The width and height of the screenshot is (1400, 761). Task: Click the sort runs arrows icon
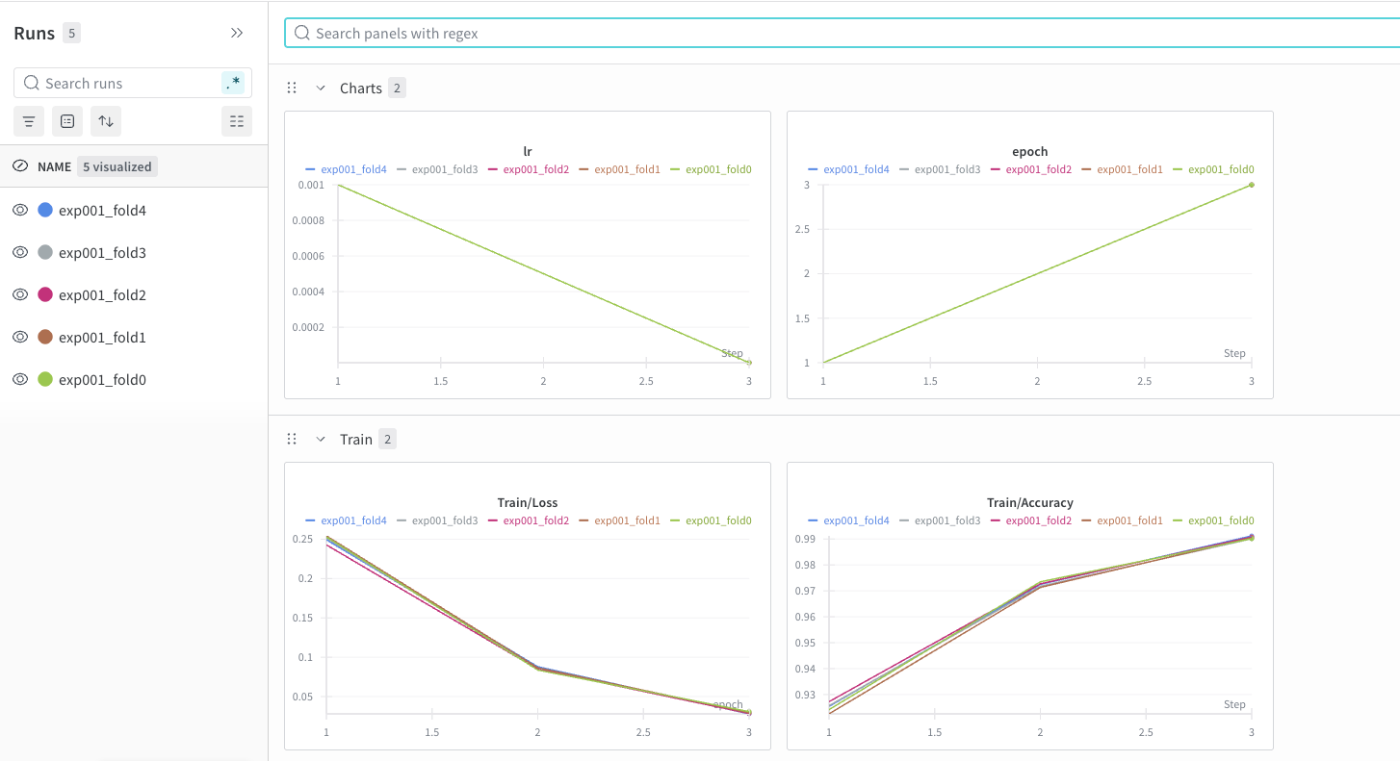105,121
